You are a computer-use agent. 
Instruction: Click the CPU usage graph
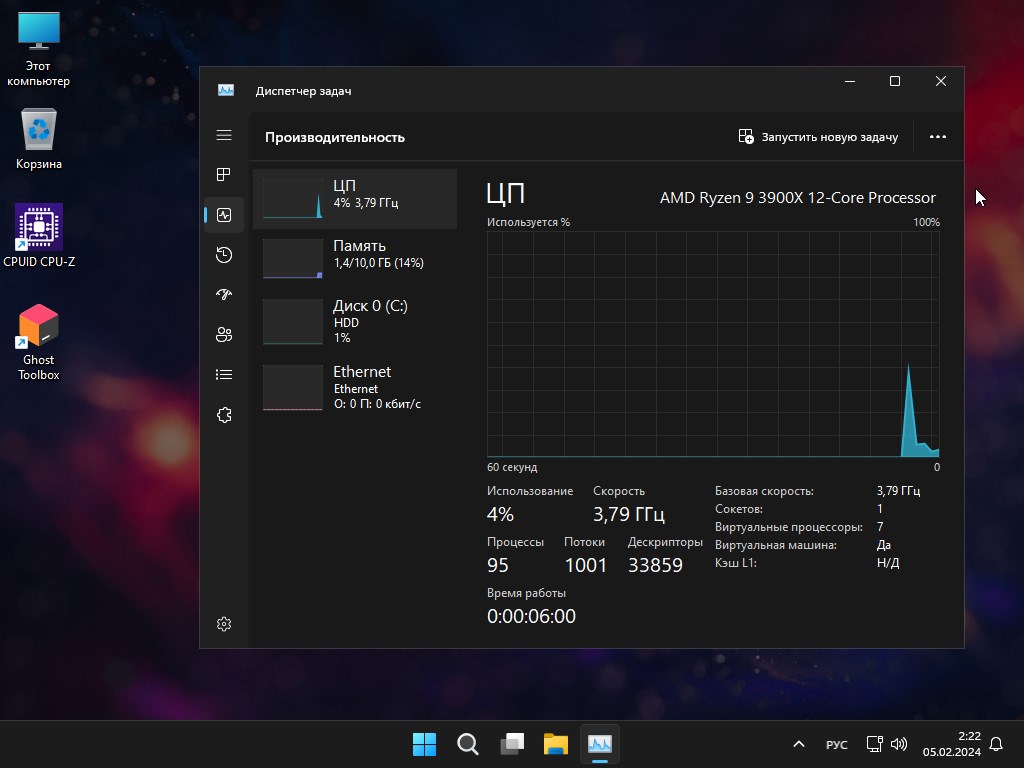(x=712, y=344)
